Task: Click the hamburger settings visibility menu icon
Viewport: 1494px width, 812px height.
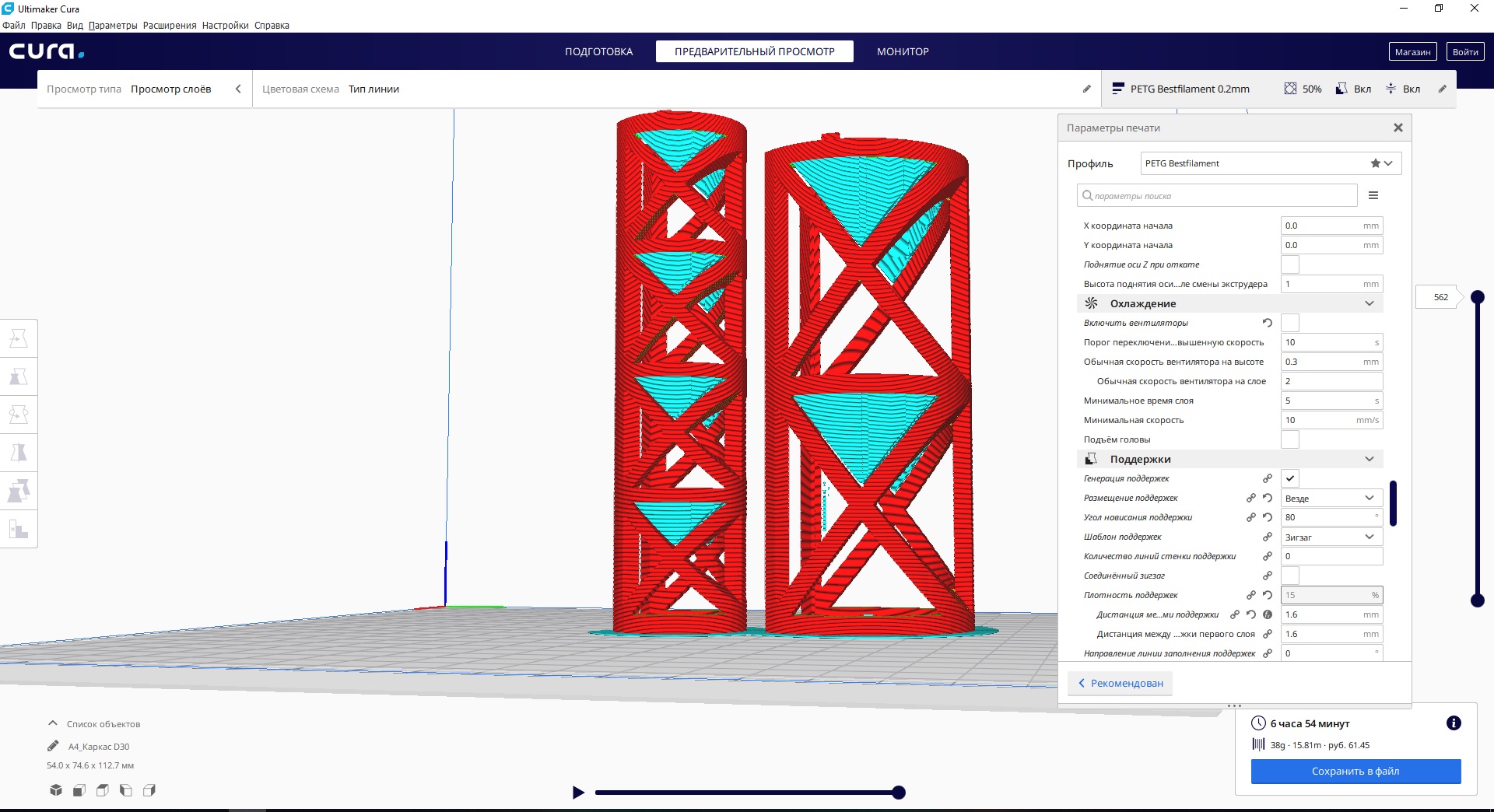Action: 1373,196
